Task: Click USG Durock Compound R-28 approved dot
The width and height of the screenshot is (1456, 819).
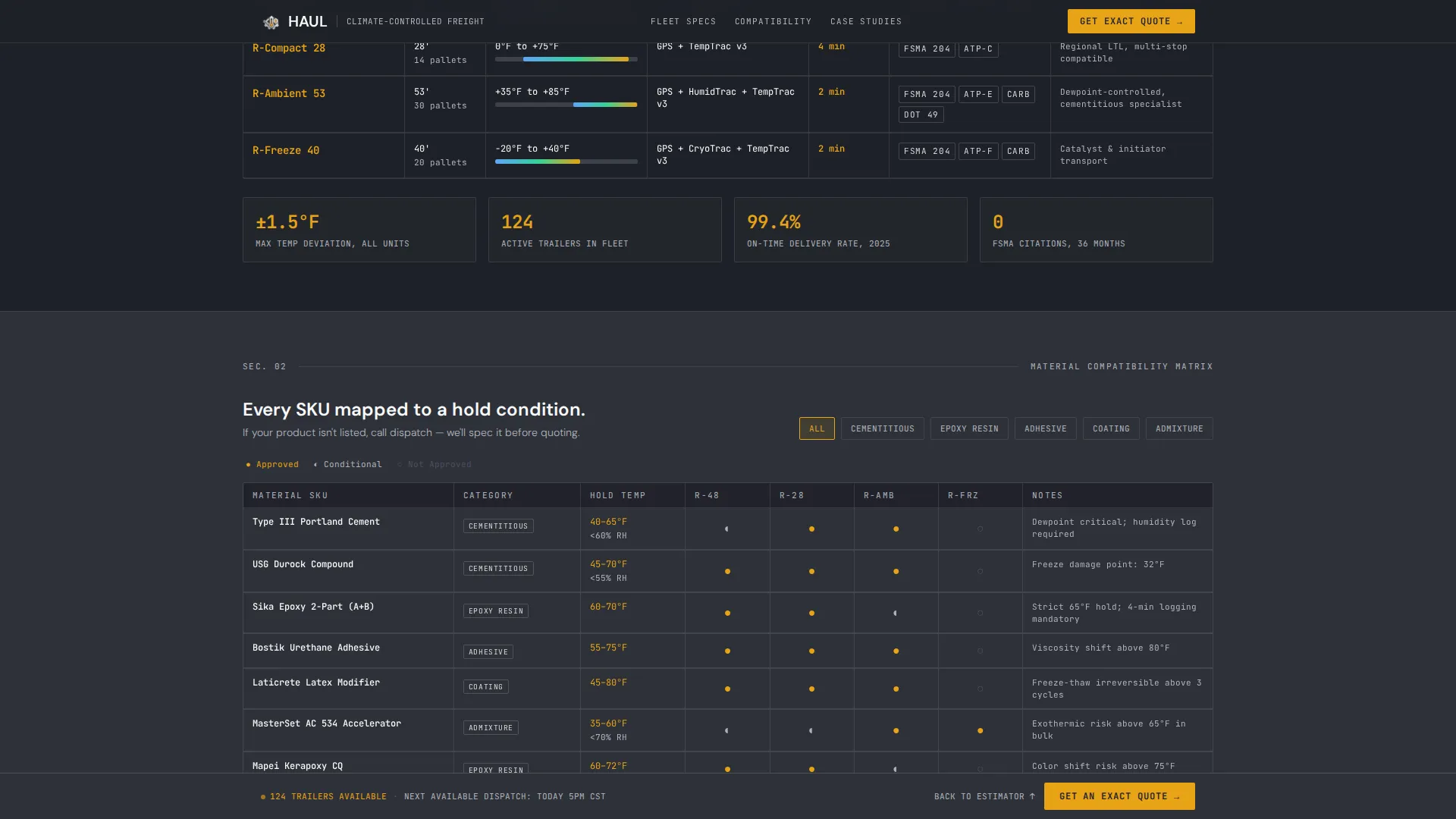Action: (811, 571)
